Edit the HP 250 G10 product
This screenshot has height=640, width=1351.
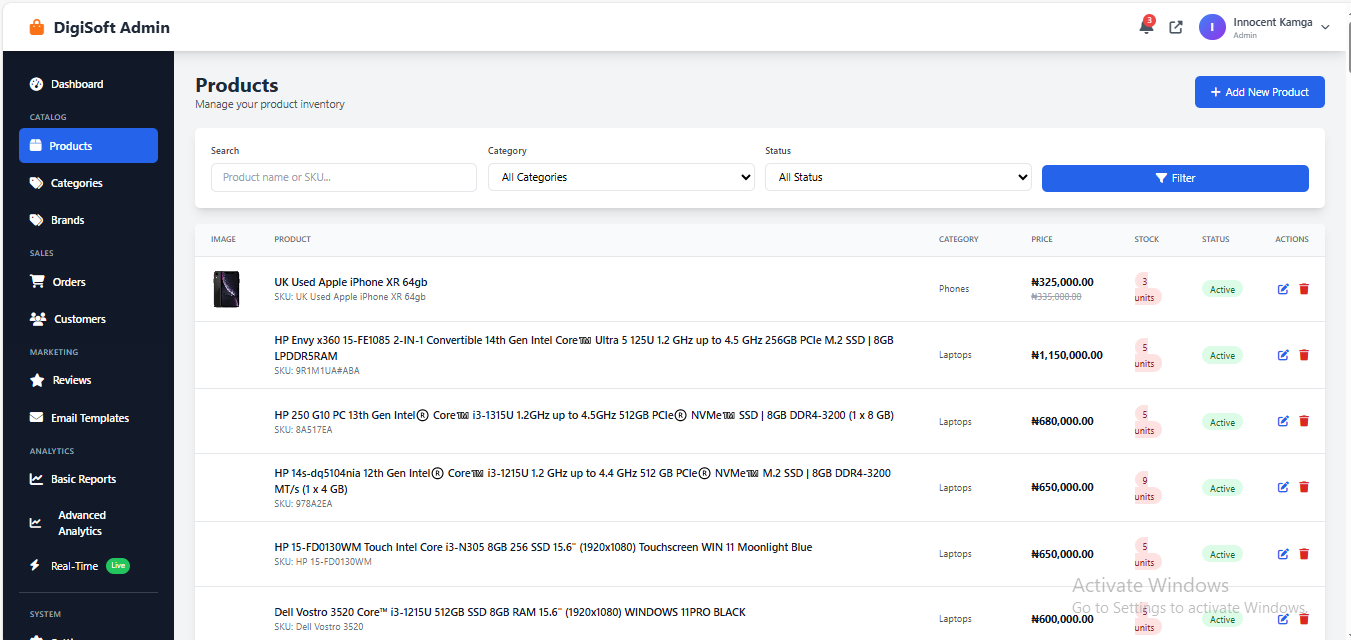pos(1283,421)
